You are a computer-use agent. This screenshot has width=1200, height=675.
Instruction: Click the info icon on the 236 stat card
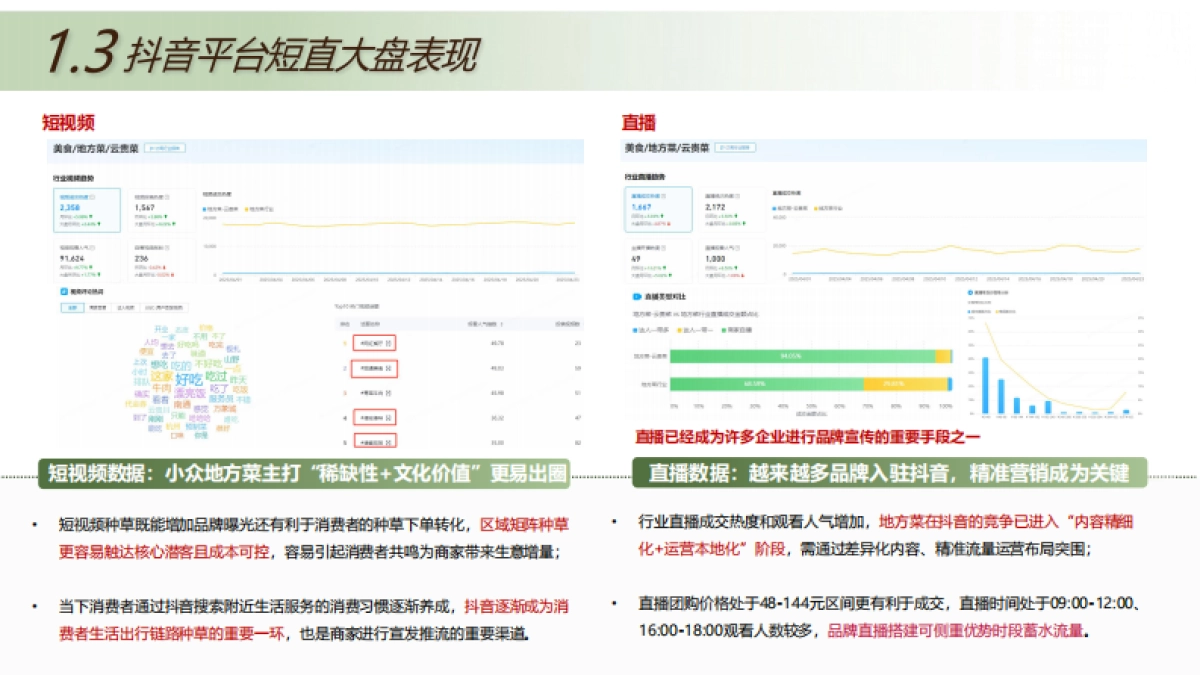(x=166, y=247)
